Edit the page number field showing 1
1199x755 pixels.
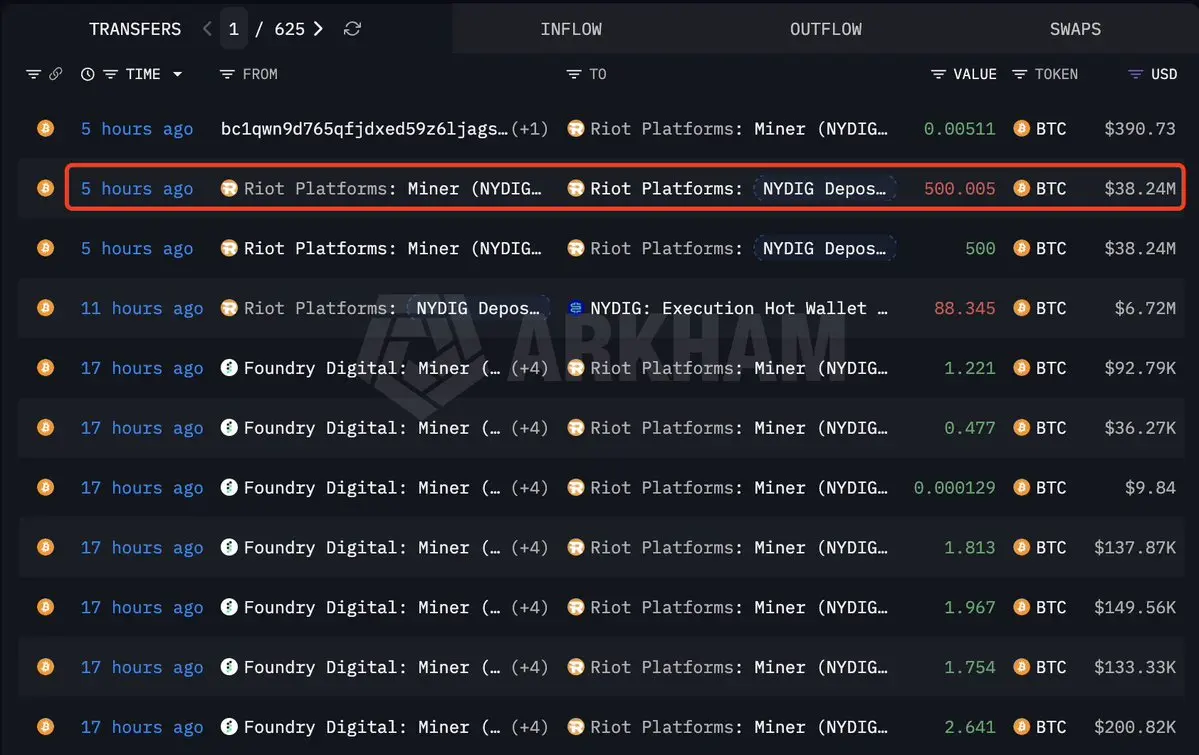point(234,29)
